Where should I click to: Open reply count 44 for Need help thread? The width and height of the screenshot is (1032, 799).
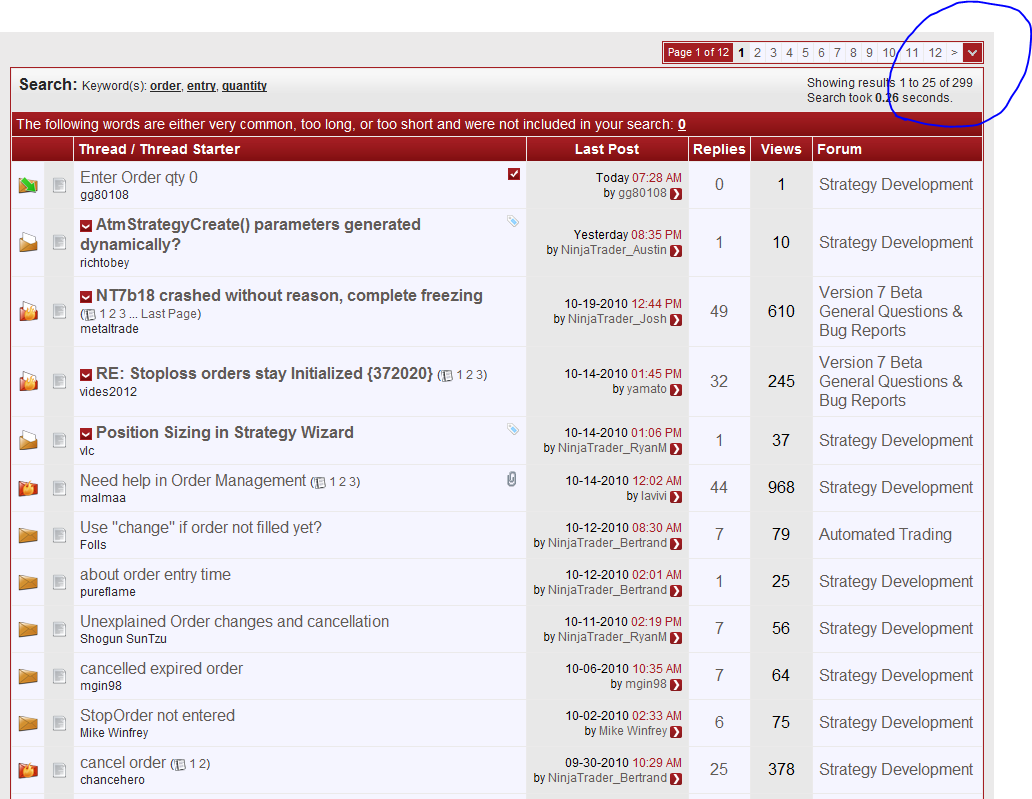(x=719, y=488)
